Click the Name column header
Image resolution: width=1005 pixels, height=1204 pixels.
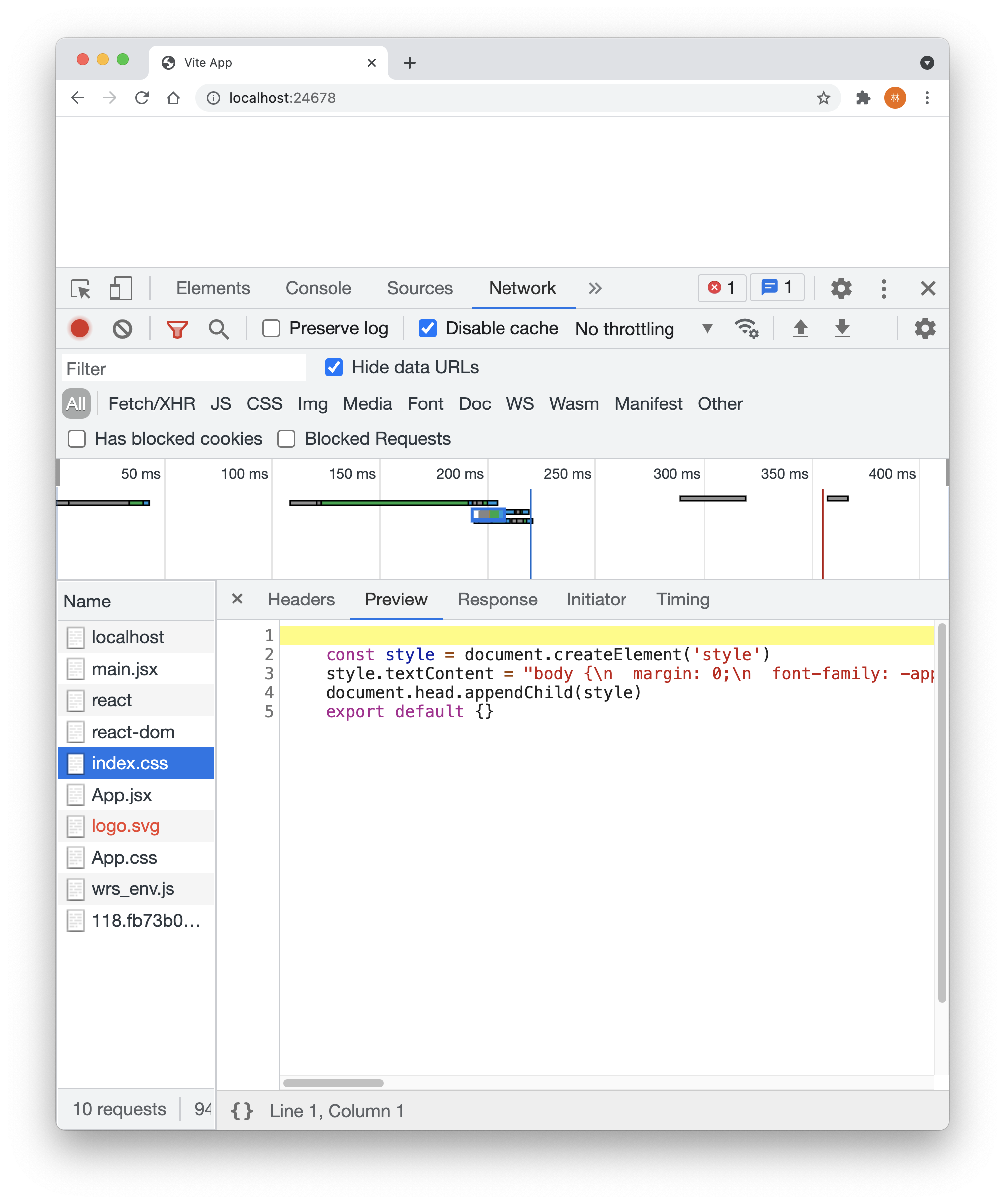point(137,602)
